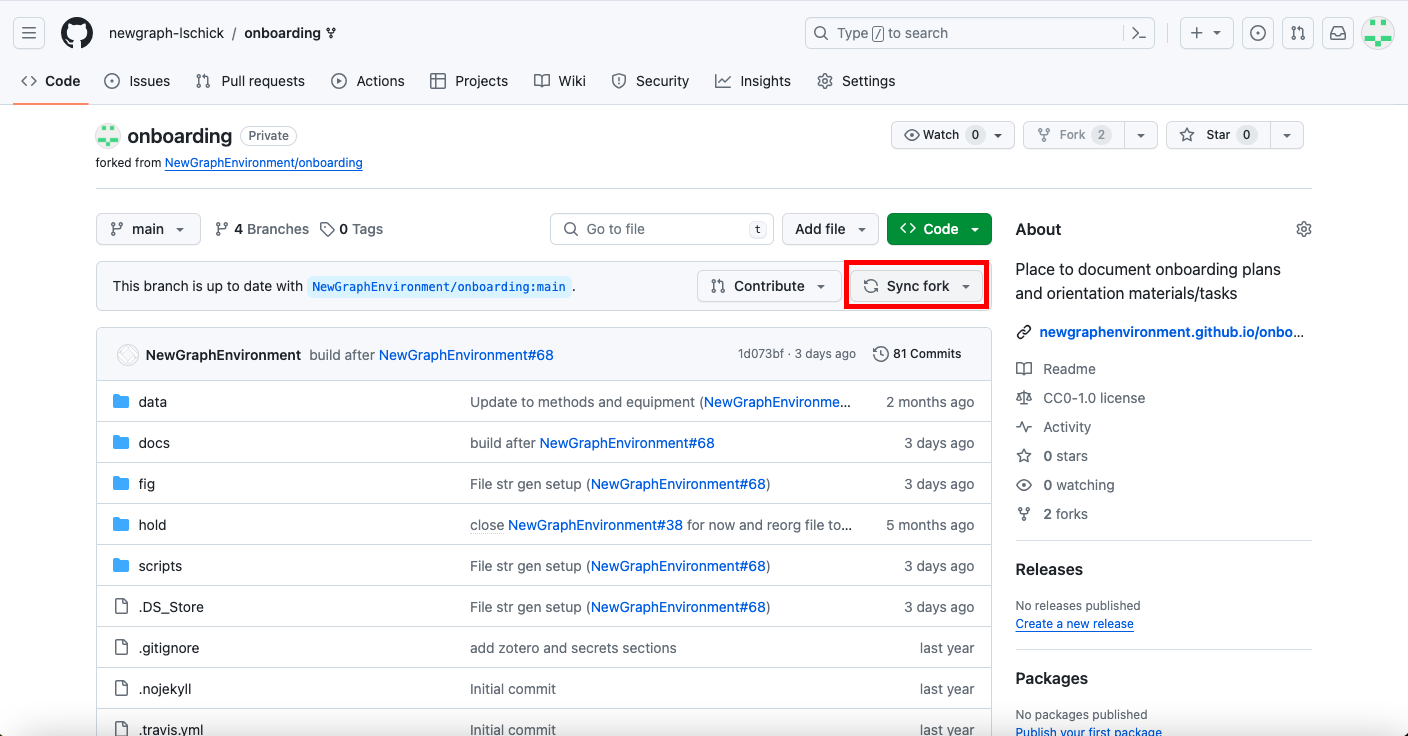
Task: Open the .DS_Store file
Action: pyautogui.click(x=171, y=607)
